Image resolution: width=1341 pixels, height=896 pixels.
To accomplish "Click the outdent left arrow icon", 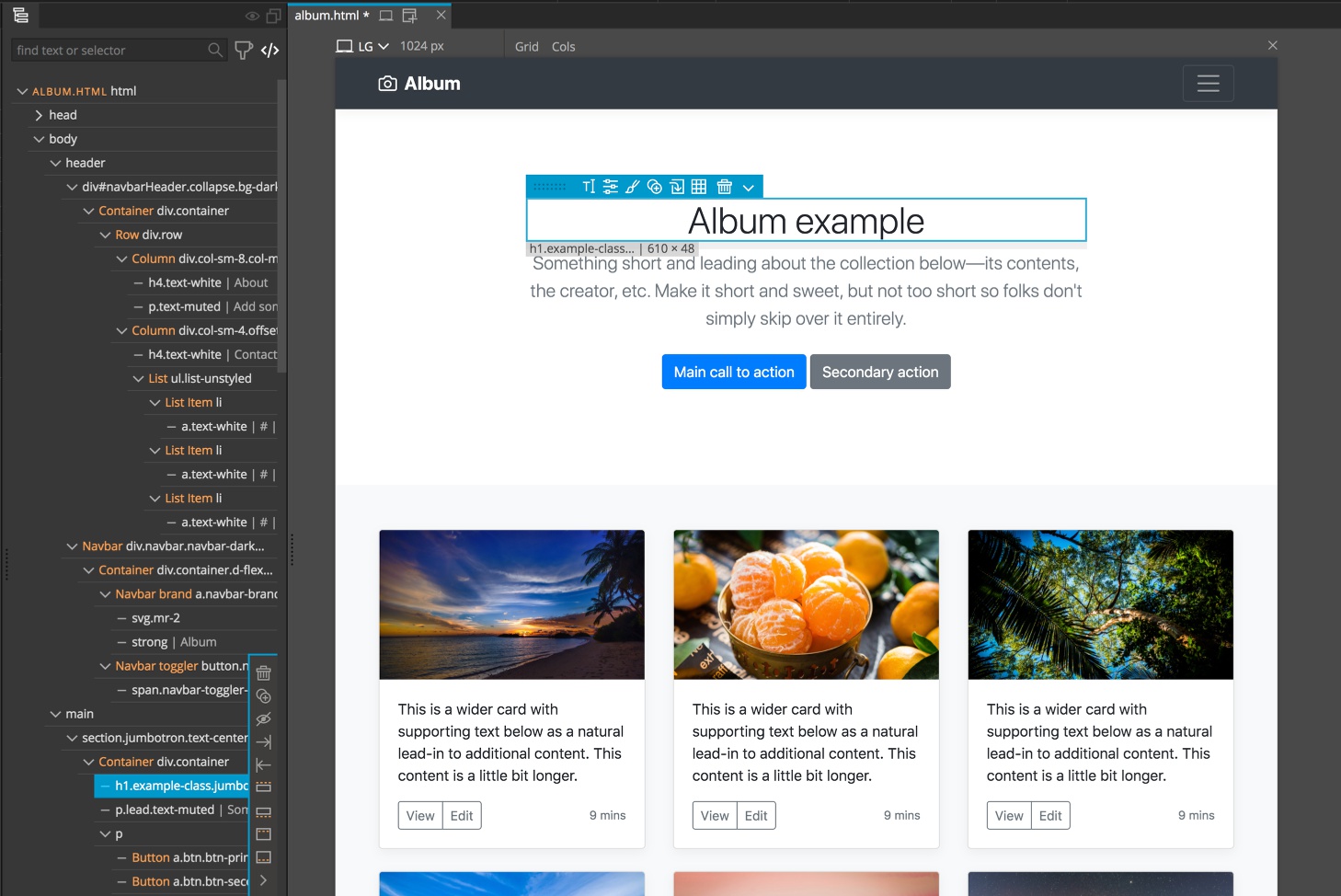I will click(263, 764).
